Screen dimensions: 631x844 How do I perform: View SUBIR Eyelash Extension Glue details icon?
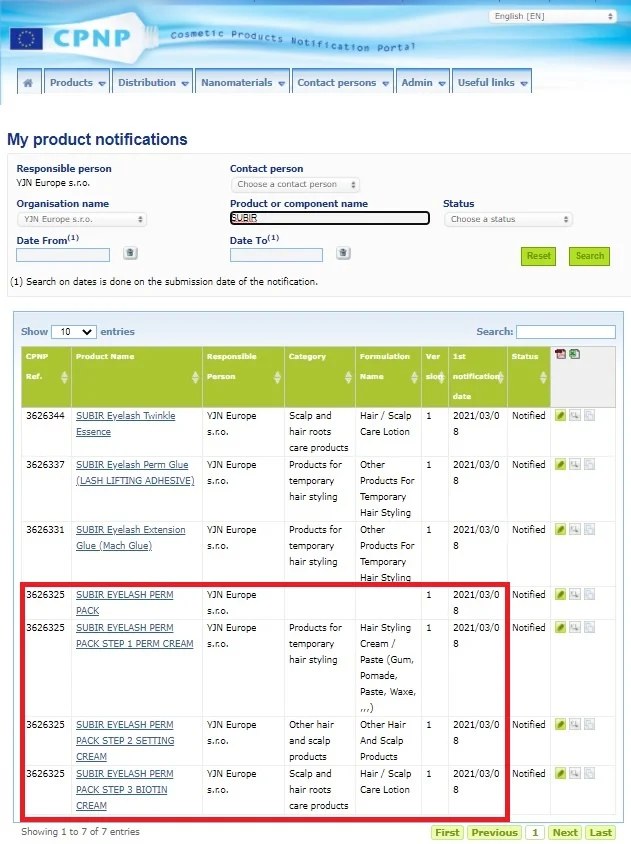[x=575, y=530]
